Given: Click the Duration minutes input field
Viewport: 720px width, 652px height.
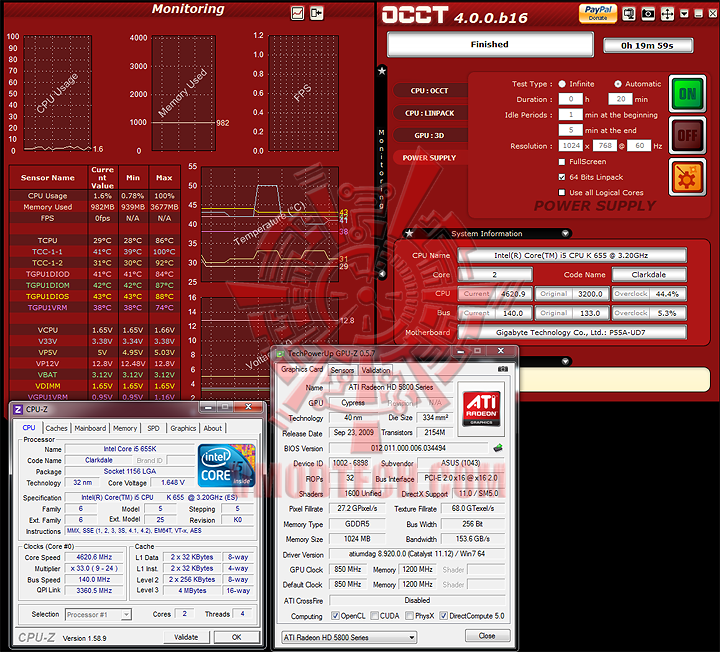Looking at the screenshot, I should pos(621,99).
